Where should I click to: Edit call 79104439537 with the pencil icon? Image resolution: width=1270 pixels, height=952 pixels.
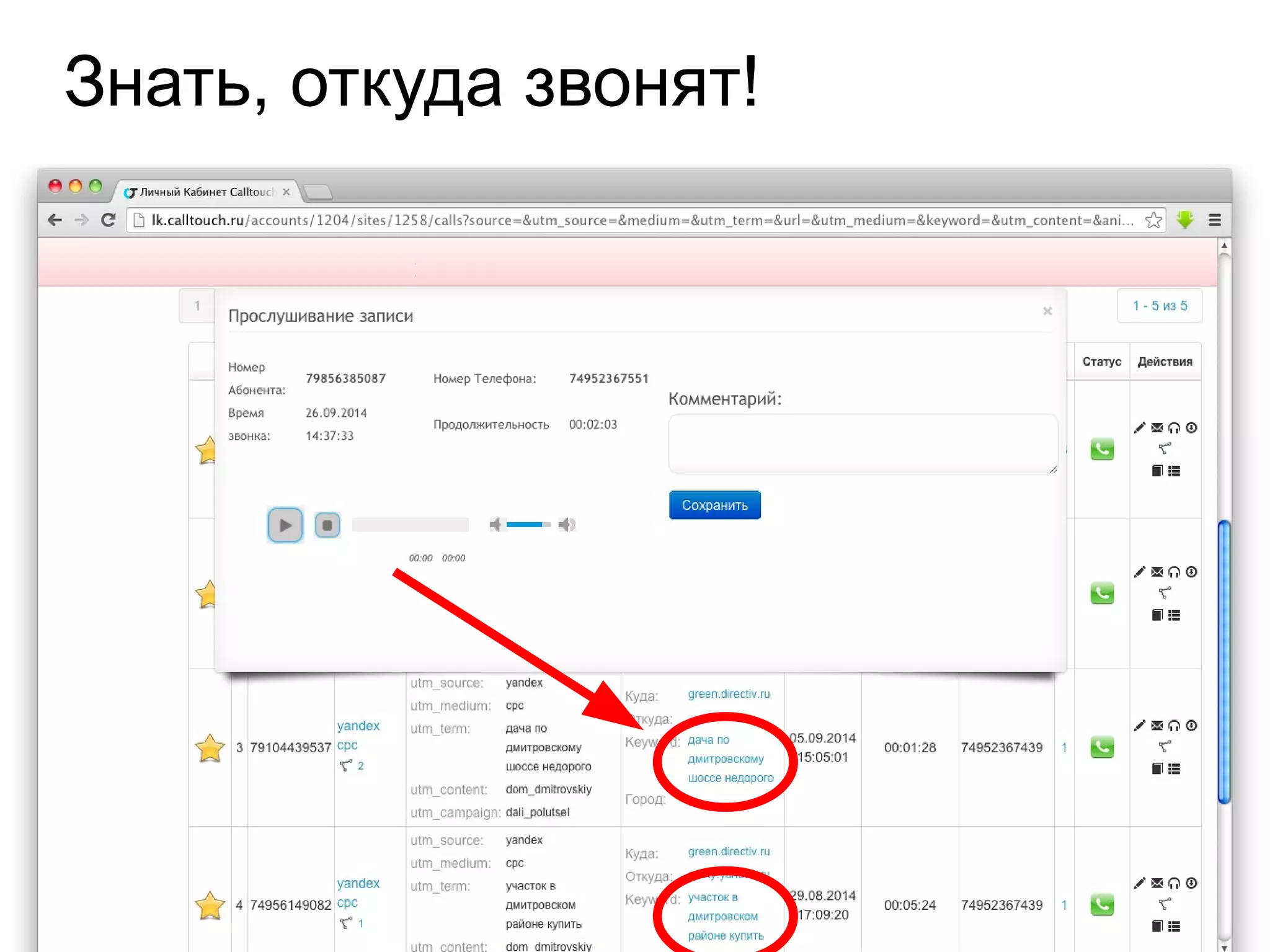click(1139, 725)
